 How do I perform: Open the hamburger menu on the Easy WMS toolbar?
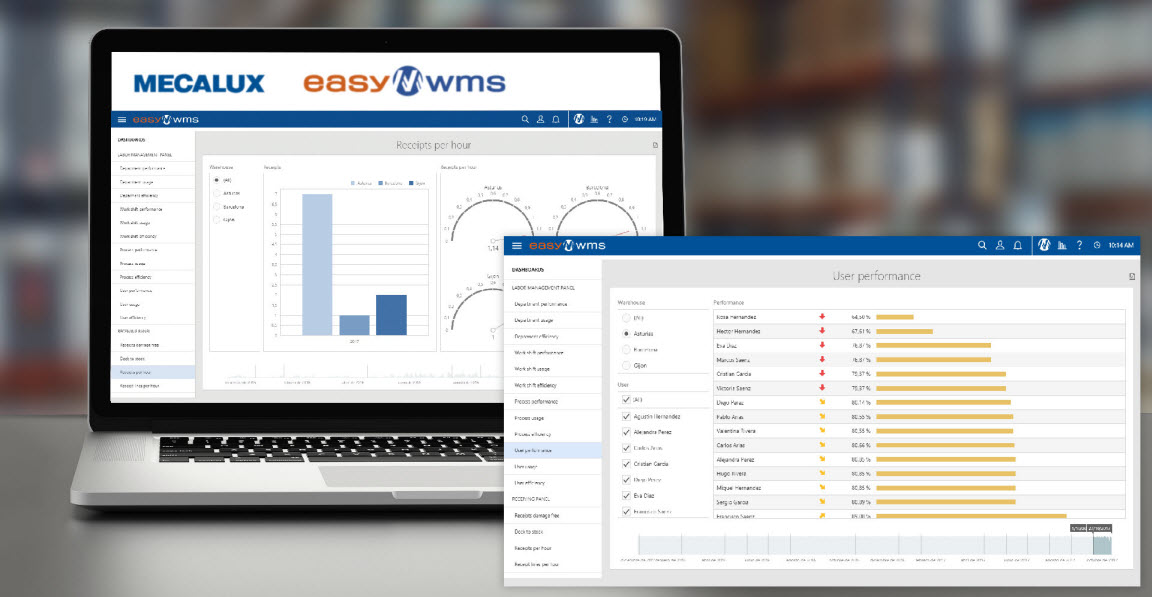[x=519, y=244]
